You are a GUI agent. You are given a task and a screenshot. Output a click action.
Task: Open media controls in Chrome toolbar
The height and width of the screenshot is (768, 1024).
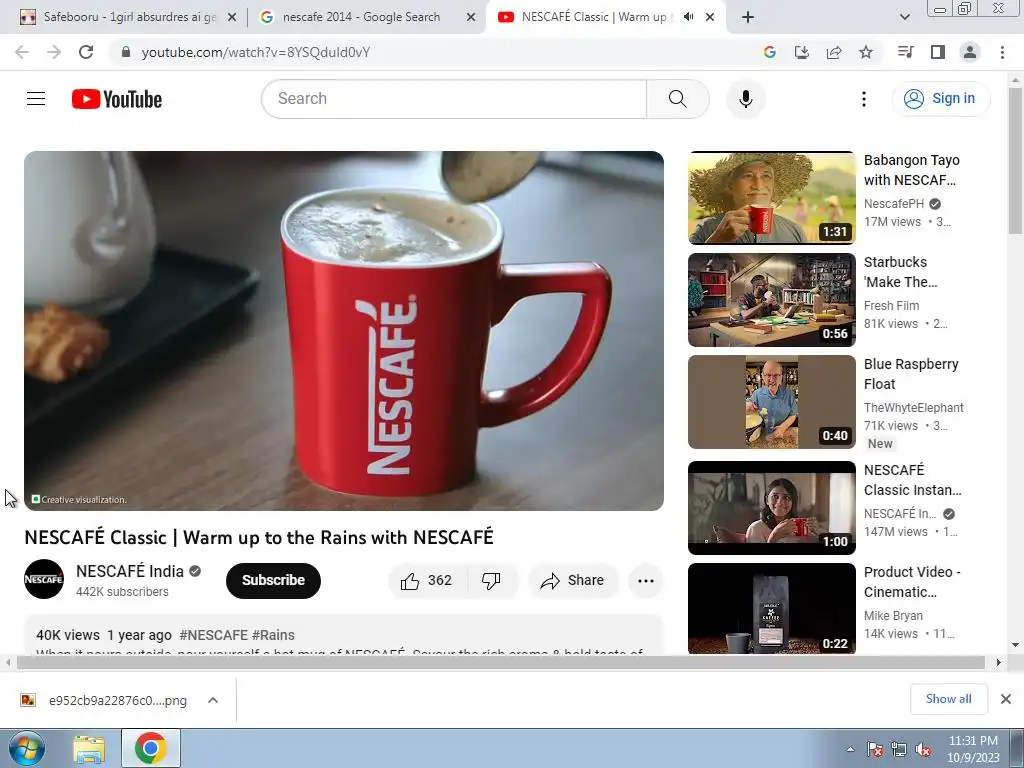905,52
